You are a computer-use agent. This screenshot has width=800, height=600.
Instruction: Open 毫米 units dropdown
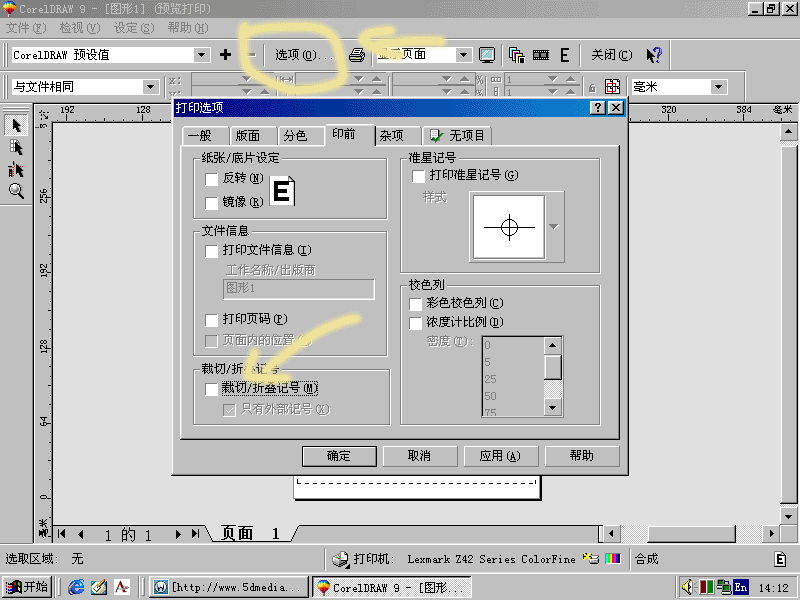pyautogui.click(x=718, y=87)
